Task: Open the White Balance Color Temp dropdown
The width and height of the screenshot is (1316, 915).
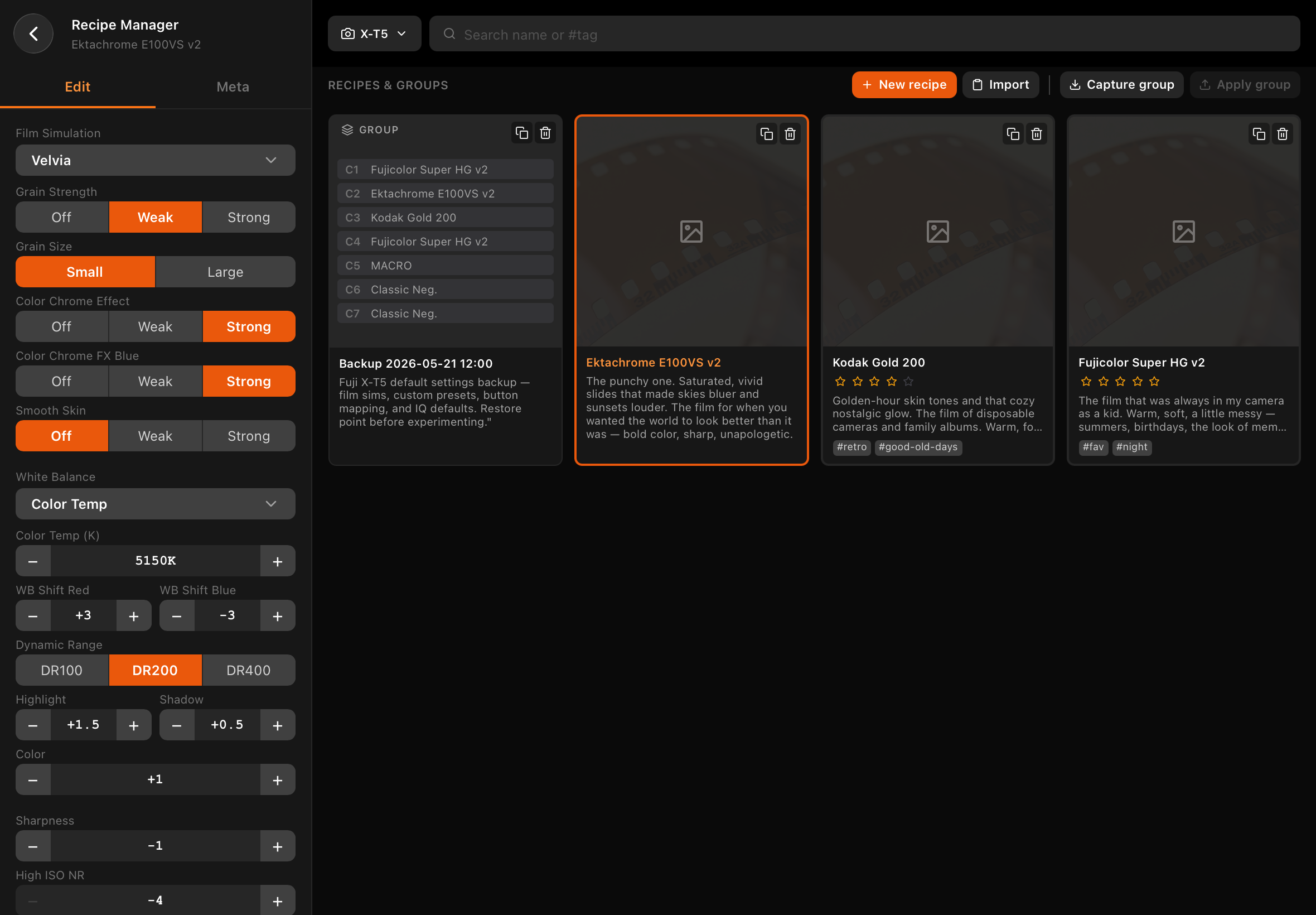Action: [x=155, y=504]
